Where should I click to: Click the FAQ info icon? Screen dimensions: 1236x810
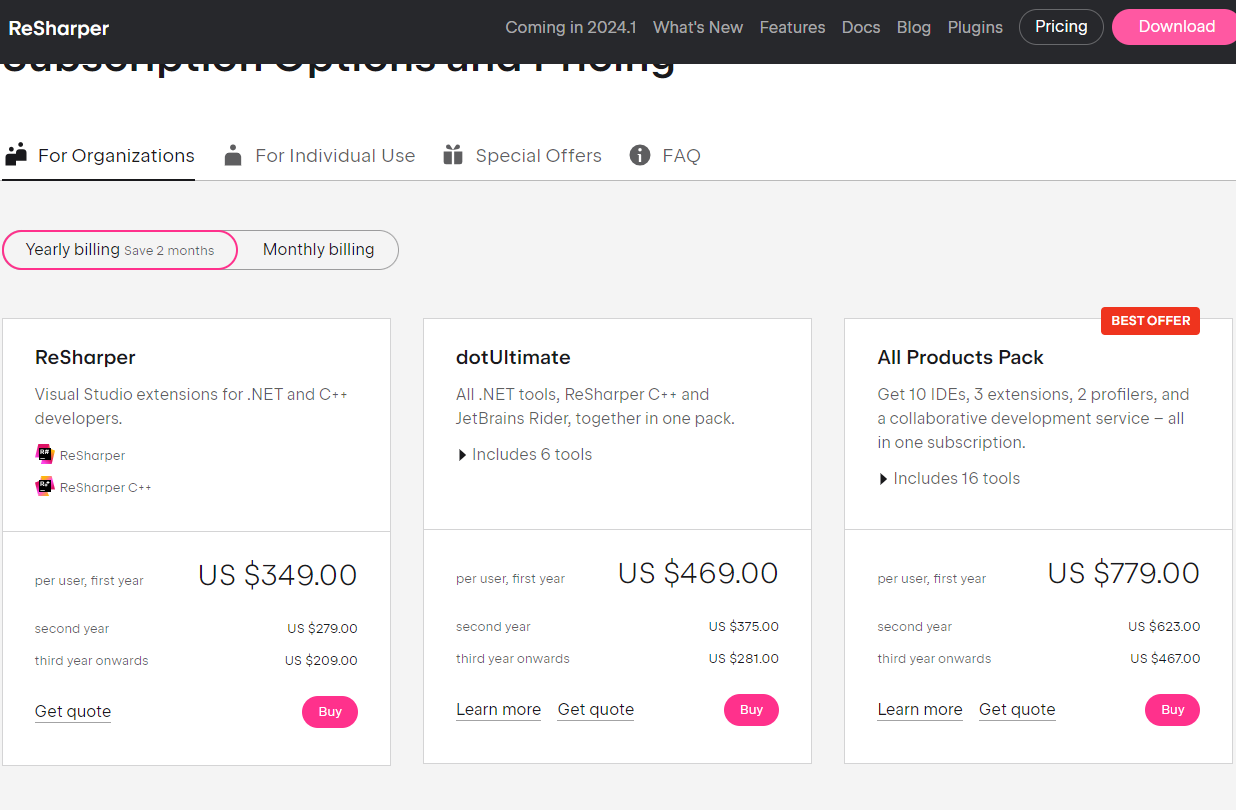tap(640, 155)
